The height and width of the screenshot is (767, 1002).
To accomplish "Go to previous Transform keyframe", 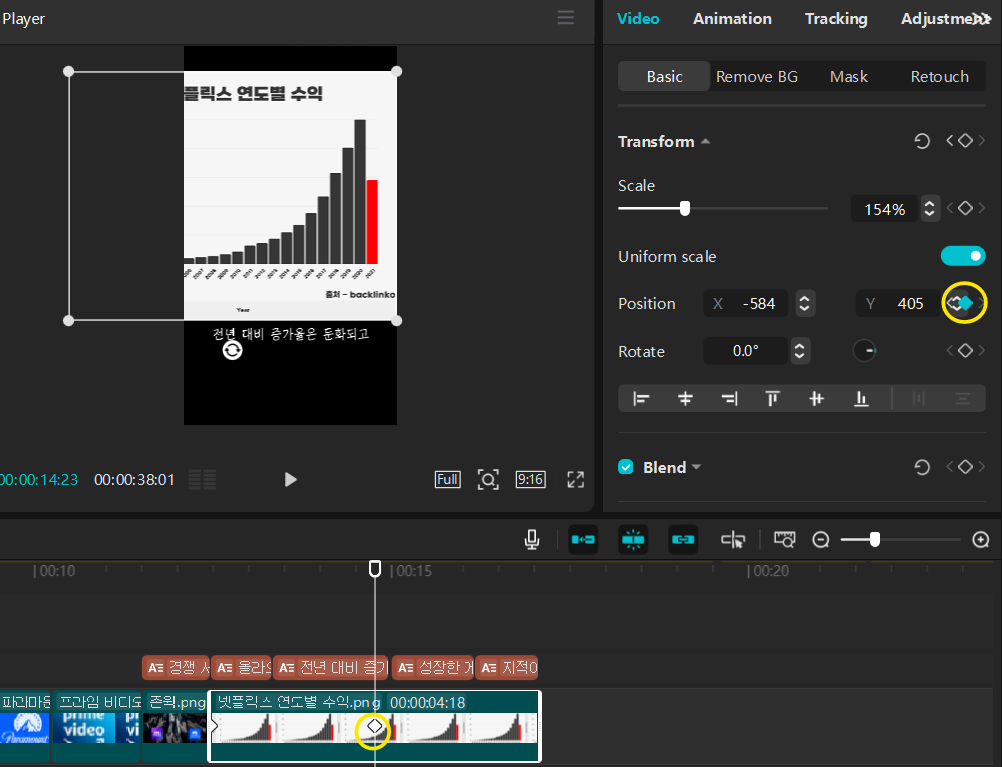I will click(x=950, y=141).
